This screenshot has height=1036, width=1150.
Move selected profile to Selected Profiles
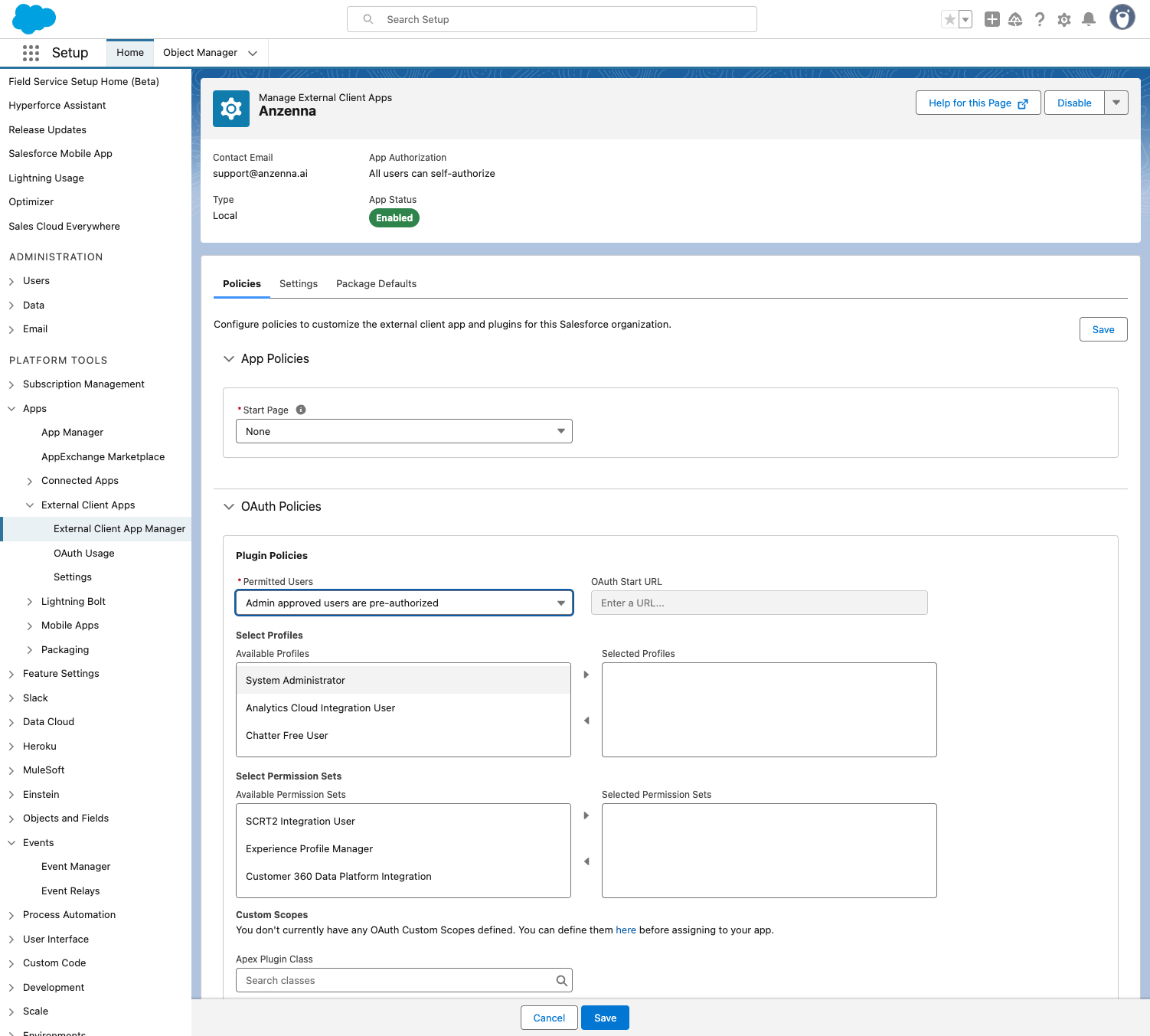coord(586,675)
